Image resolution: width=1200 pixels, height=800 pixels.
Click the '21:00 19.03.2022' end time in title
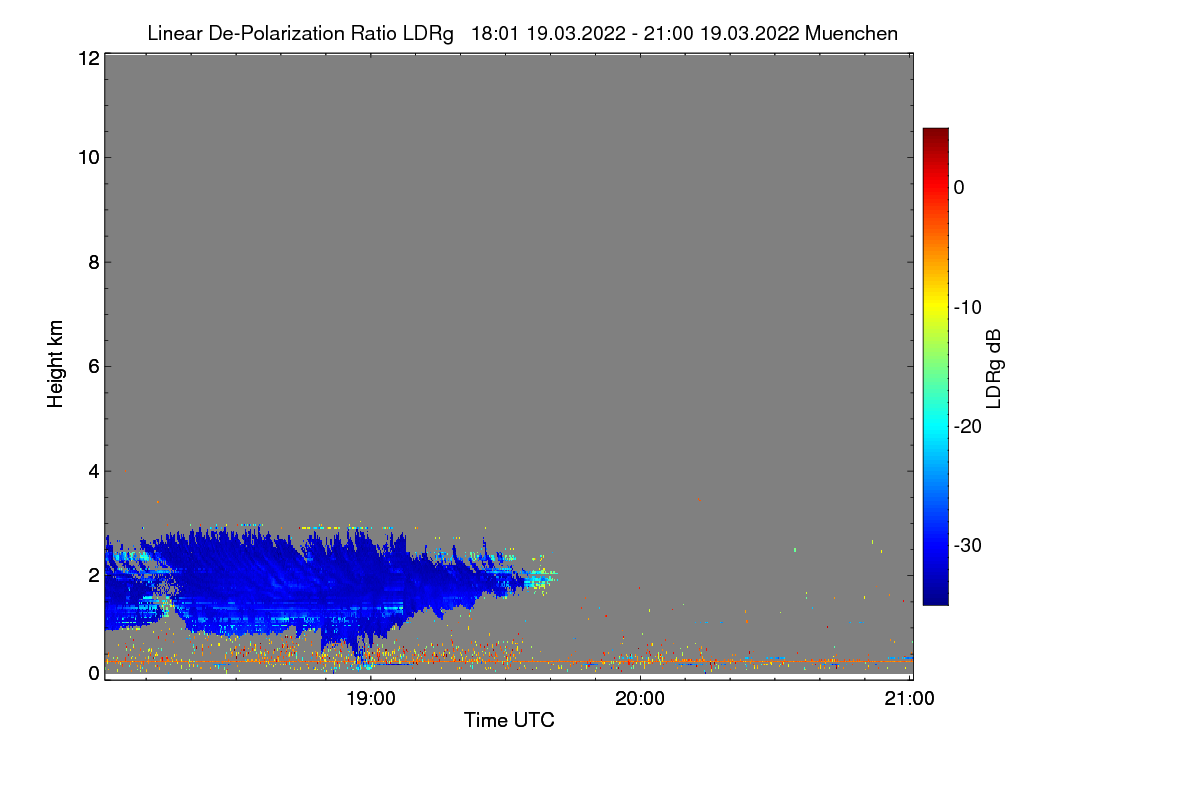[x=720, y=34]
